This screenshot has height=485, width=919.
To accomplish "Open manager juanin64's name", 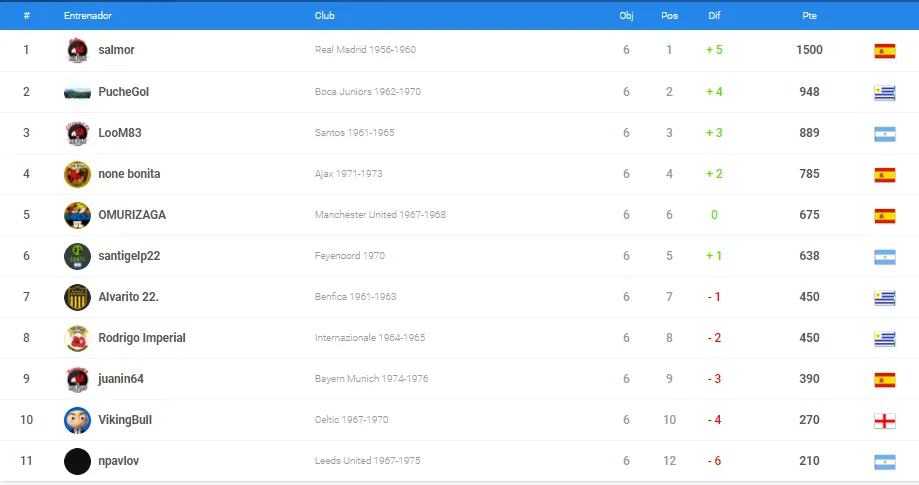I will click(x=121, y=379).
